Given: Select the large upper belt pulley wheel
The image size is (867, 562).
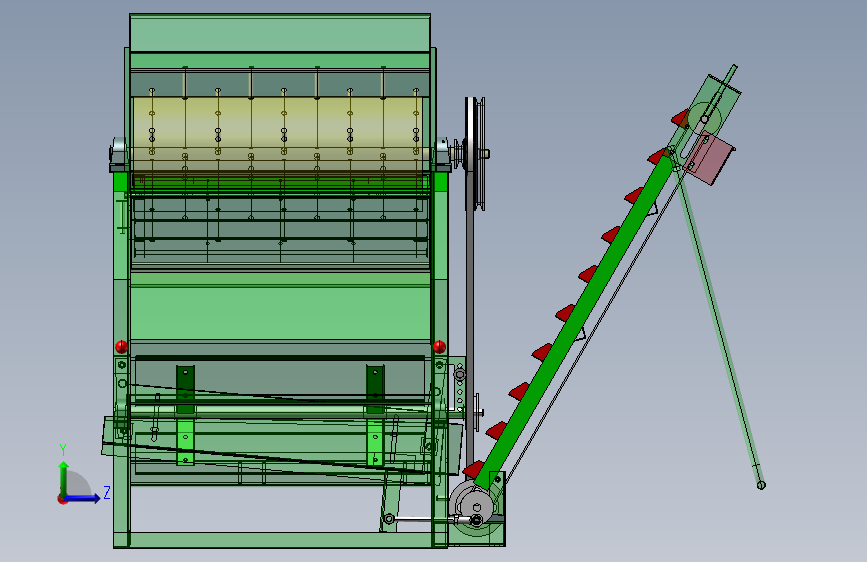Looking at the screenshot, I should (474, 154).
